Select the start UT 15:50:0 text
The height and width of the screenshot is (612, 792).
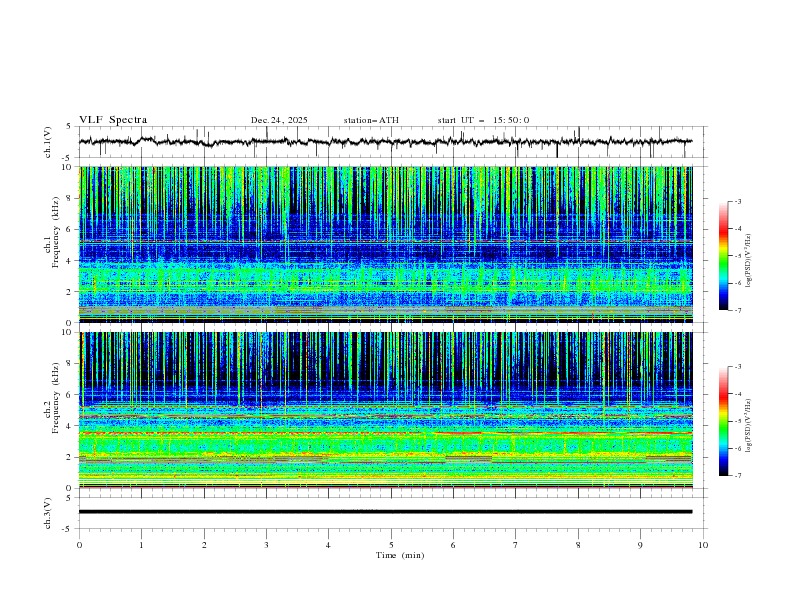[483, 120]
